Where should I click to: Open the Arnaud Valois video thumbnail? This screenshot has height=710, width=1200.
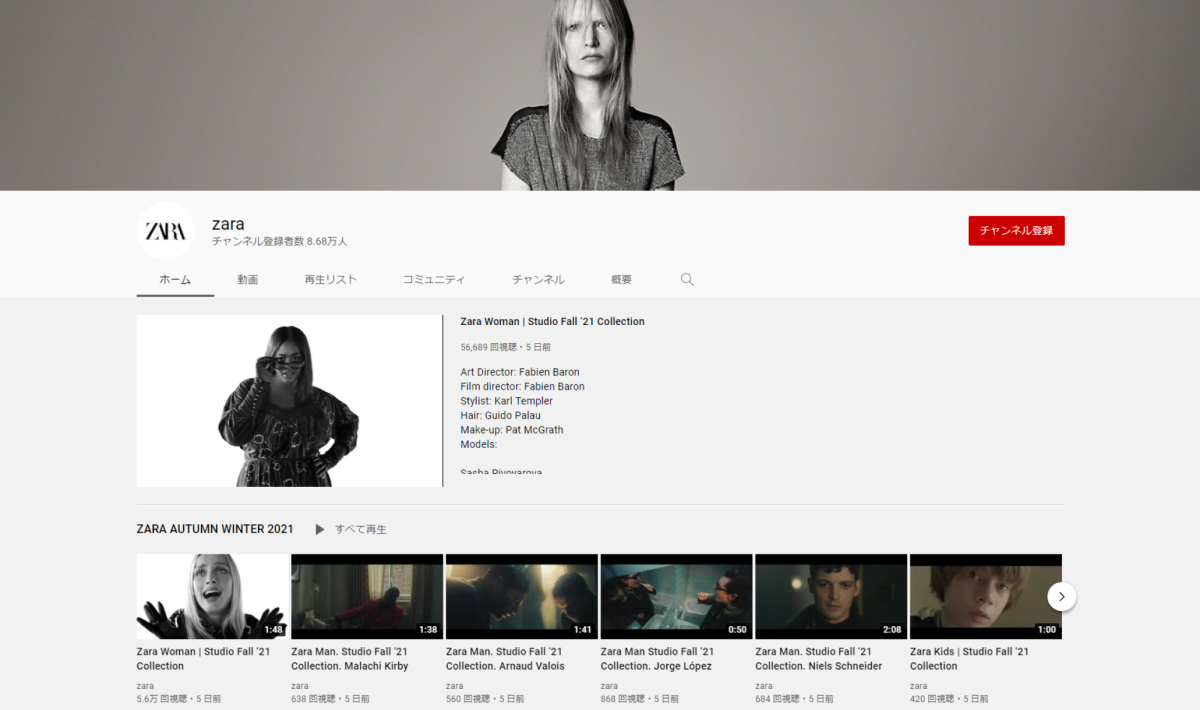[x=522, y=597]
